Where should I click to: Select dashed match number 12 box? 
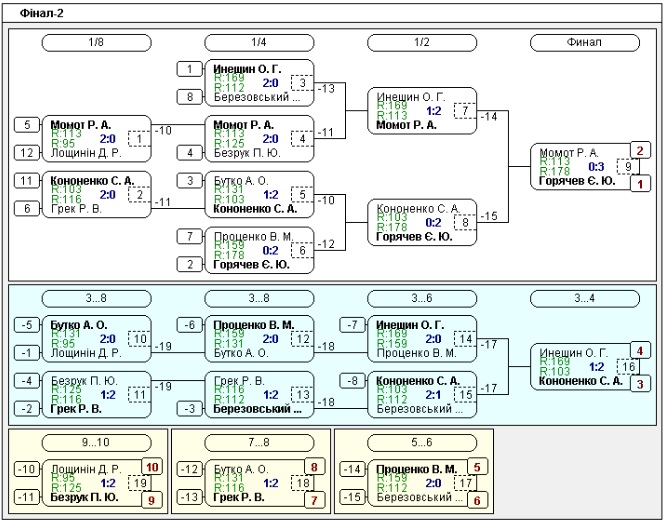point(302,339)
